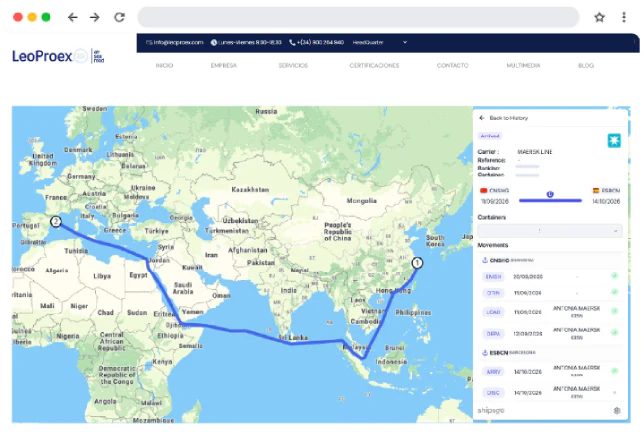
Task: Click the ARRV movement tag
Action: click(x=493, y=372)
